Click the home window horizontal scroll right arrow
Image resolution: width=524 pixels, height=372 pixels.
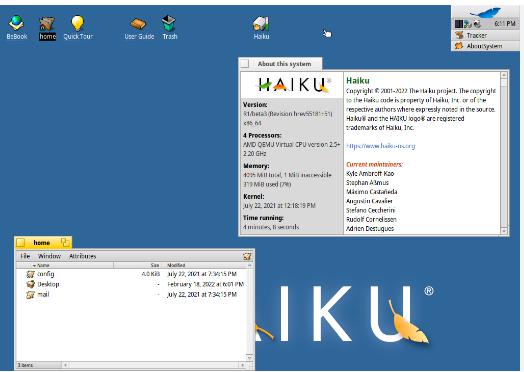coord(243,365)
